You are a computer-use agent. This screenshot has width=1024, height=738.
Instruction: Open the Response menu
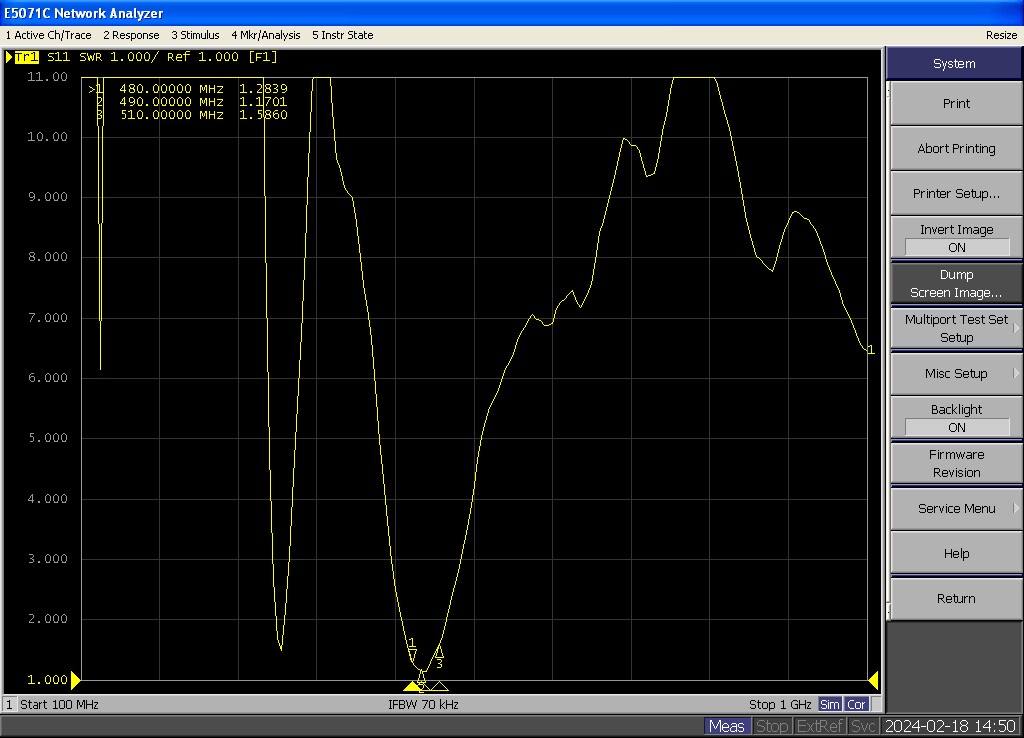pos(131,35)
